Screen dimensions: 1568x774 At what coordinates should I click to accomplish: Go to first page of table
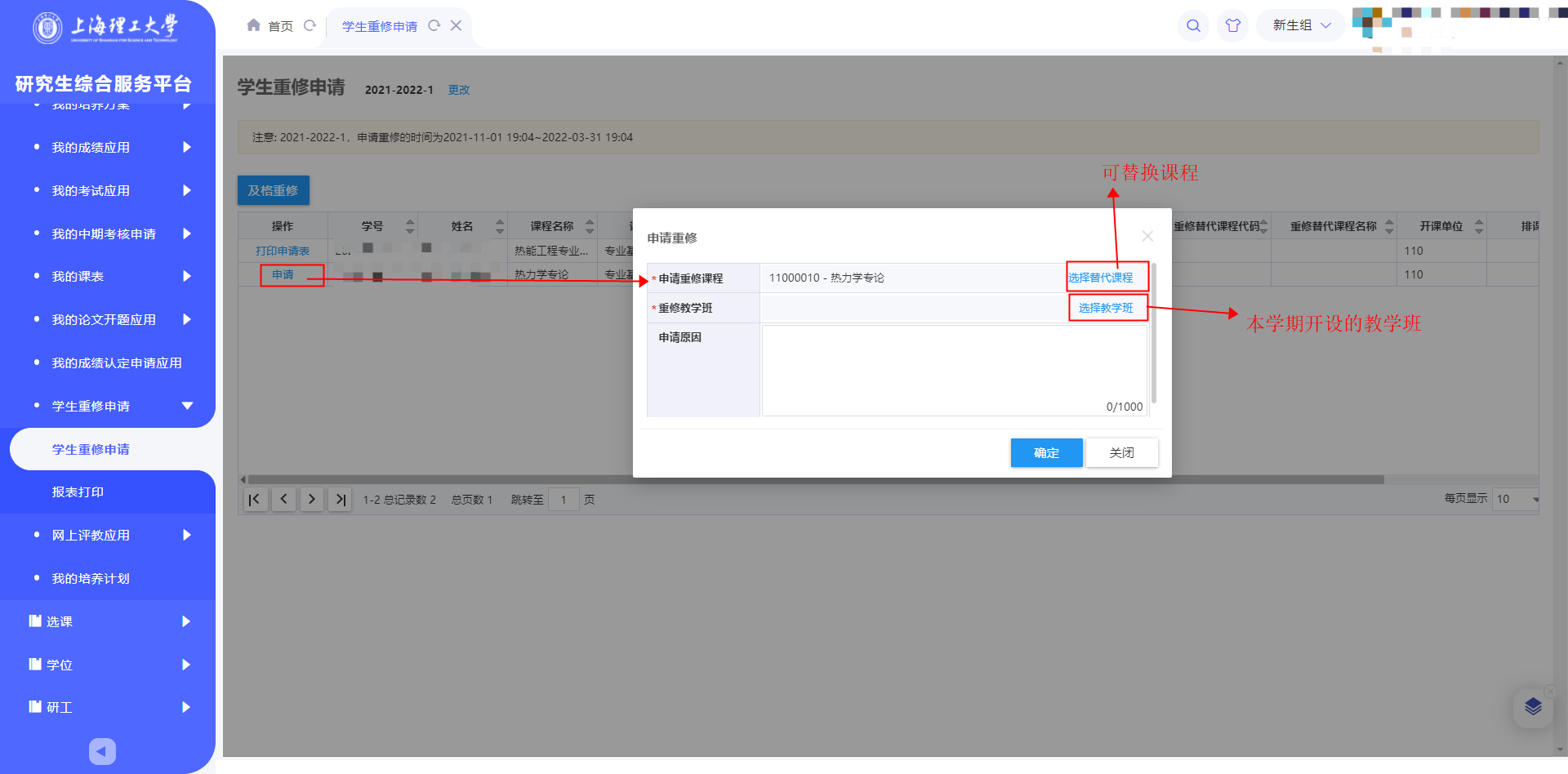coord(255,499)
